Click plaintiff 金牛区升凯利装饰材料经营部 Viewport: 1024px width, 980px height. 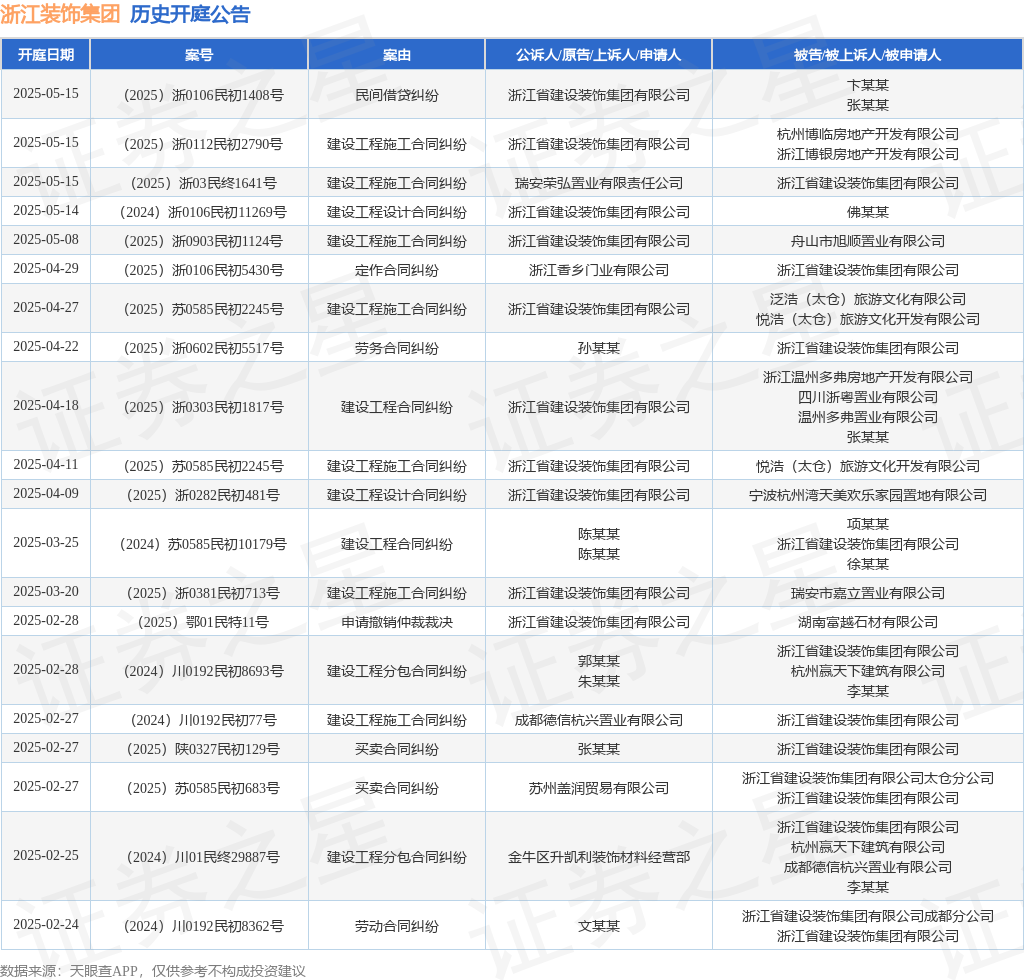point(598,857)
